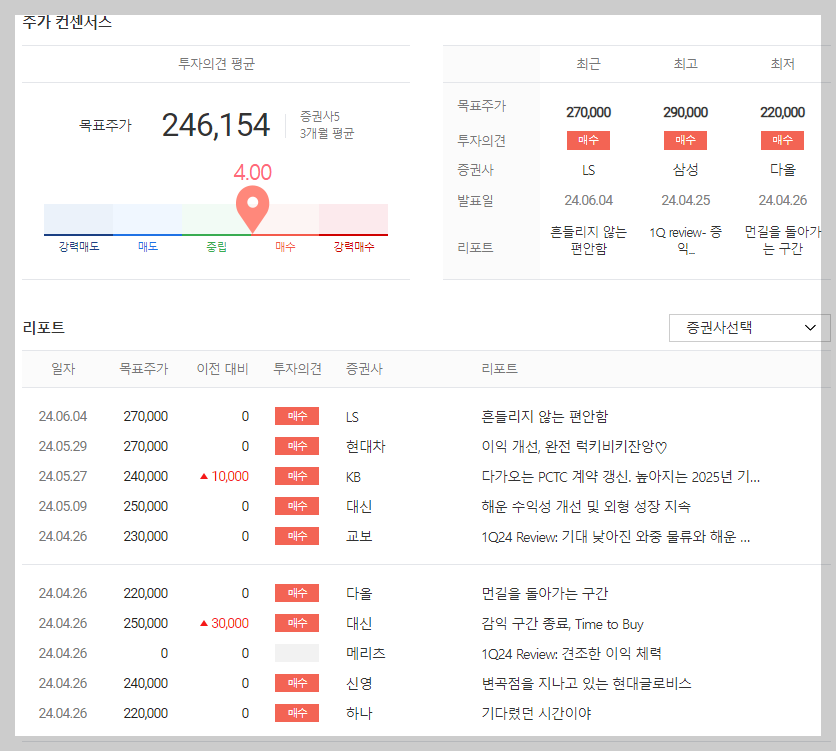Click the 증권사 column header in report table
836x751 pixels.
[364, 369]
